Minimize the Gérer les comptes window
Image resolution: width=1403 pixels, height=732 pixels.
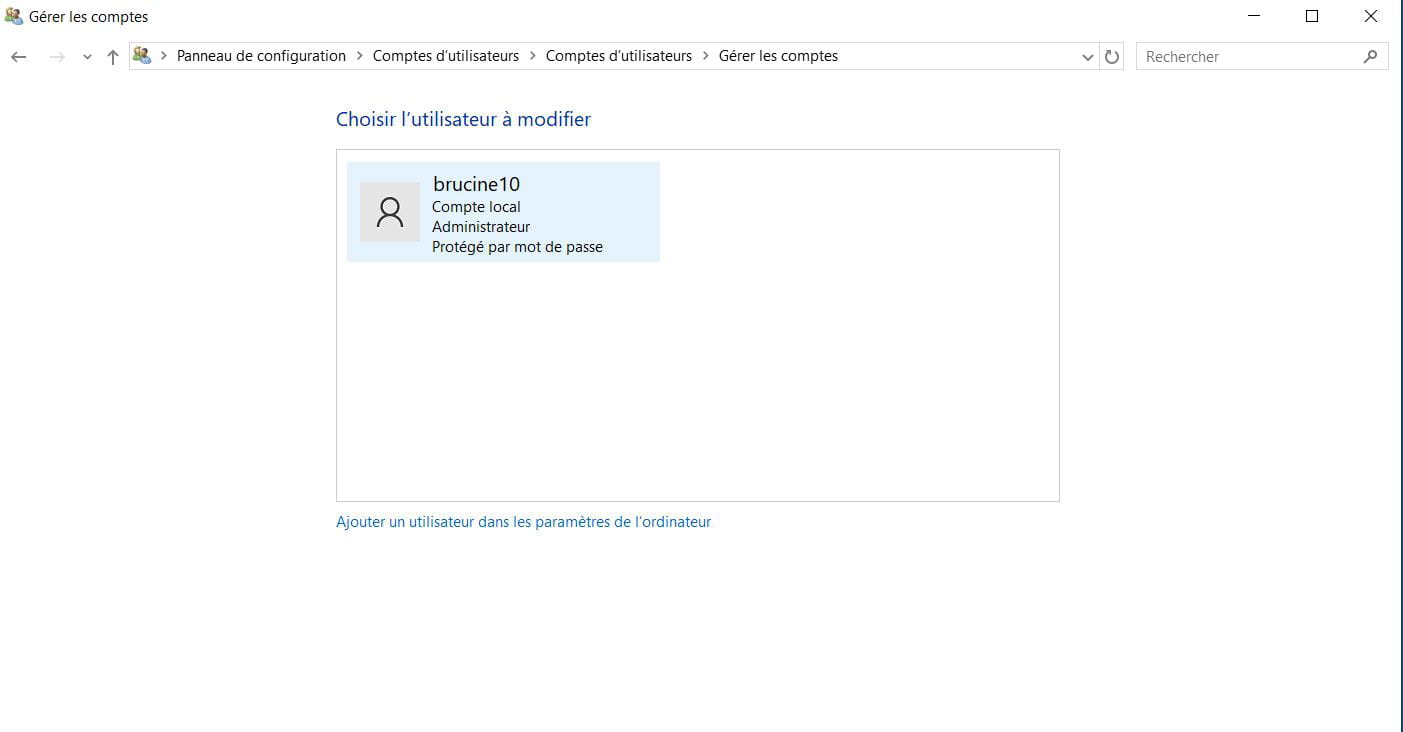[1254, 16]
